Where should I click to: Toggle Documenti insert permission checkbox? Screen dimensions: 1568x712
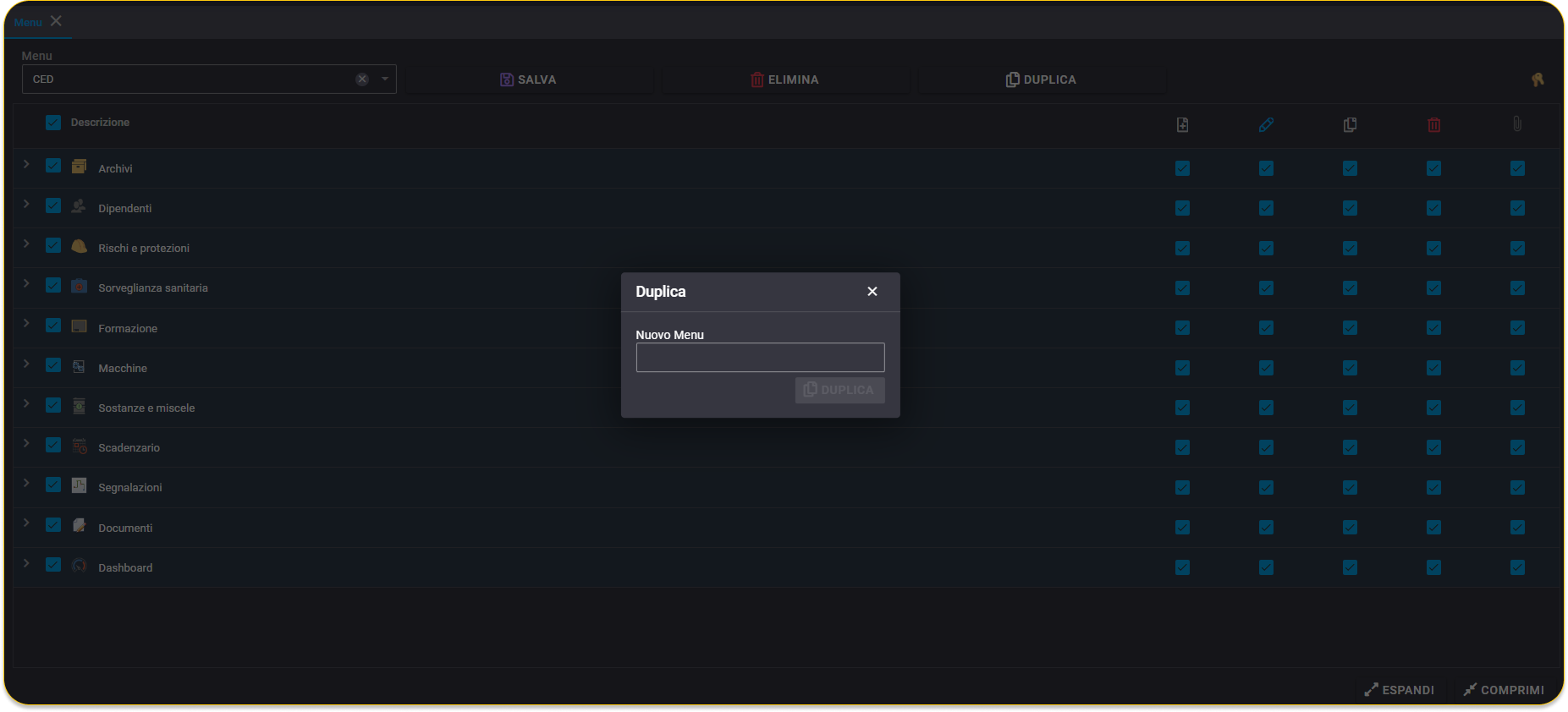pos(1182,528)
